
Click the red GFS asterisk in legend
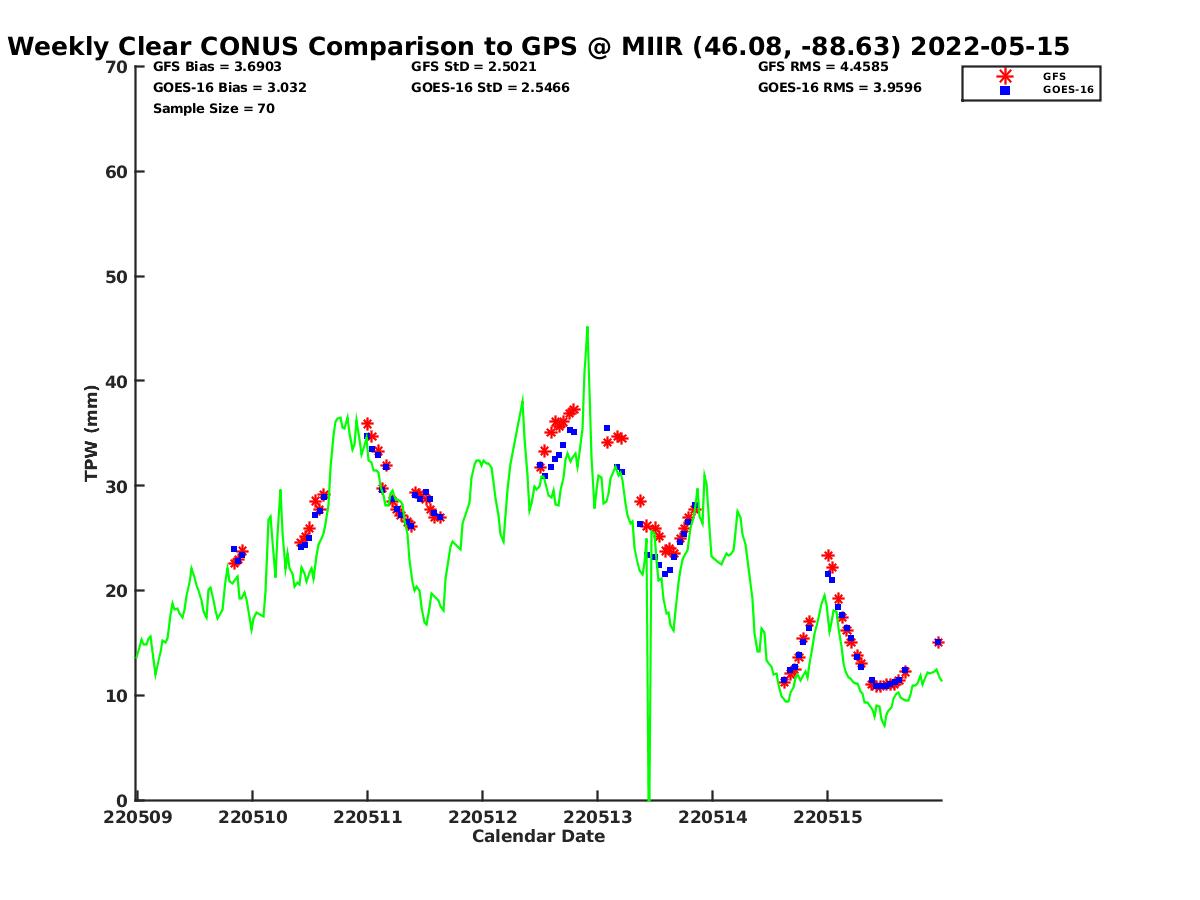point(1004,76)
